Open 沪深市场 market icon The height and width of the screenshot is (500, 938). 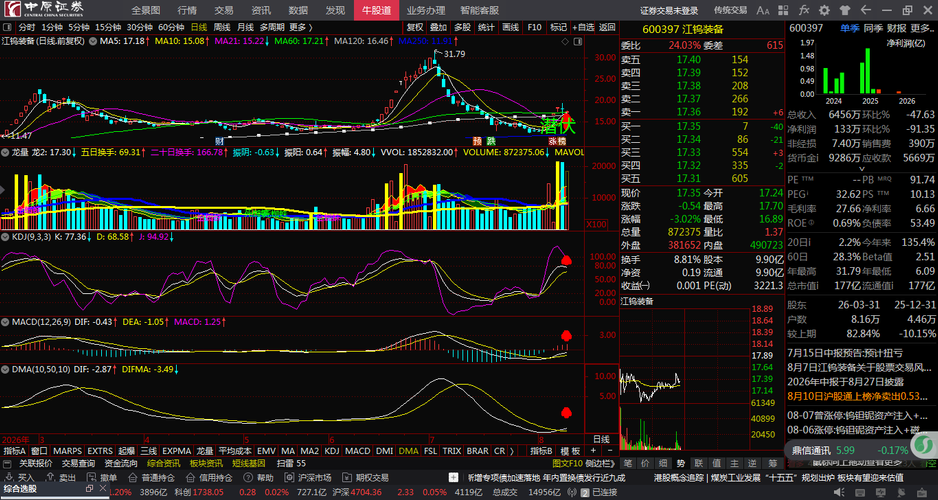[288, 478]
